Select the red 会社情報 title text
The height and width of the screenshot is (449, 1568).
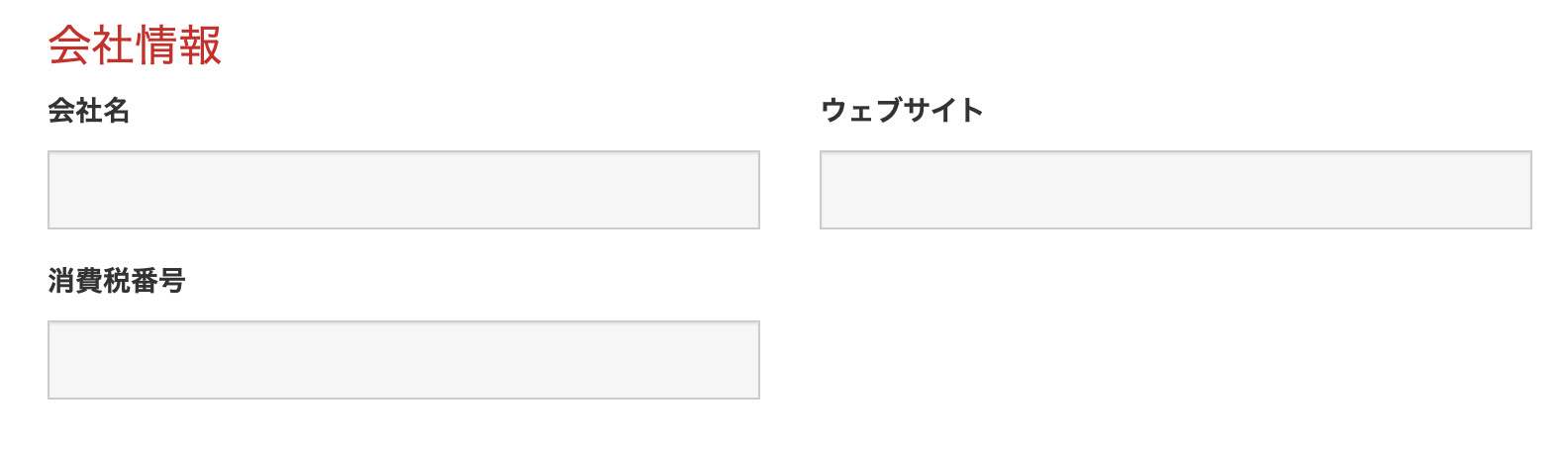135,45
